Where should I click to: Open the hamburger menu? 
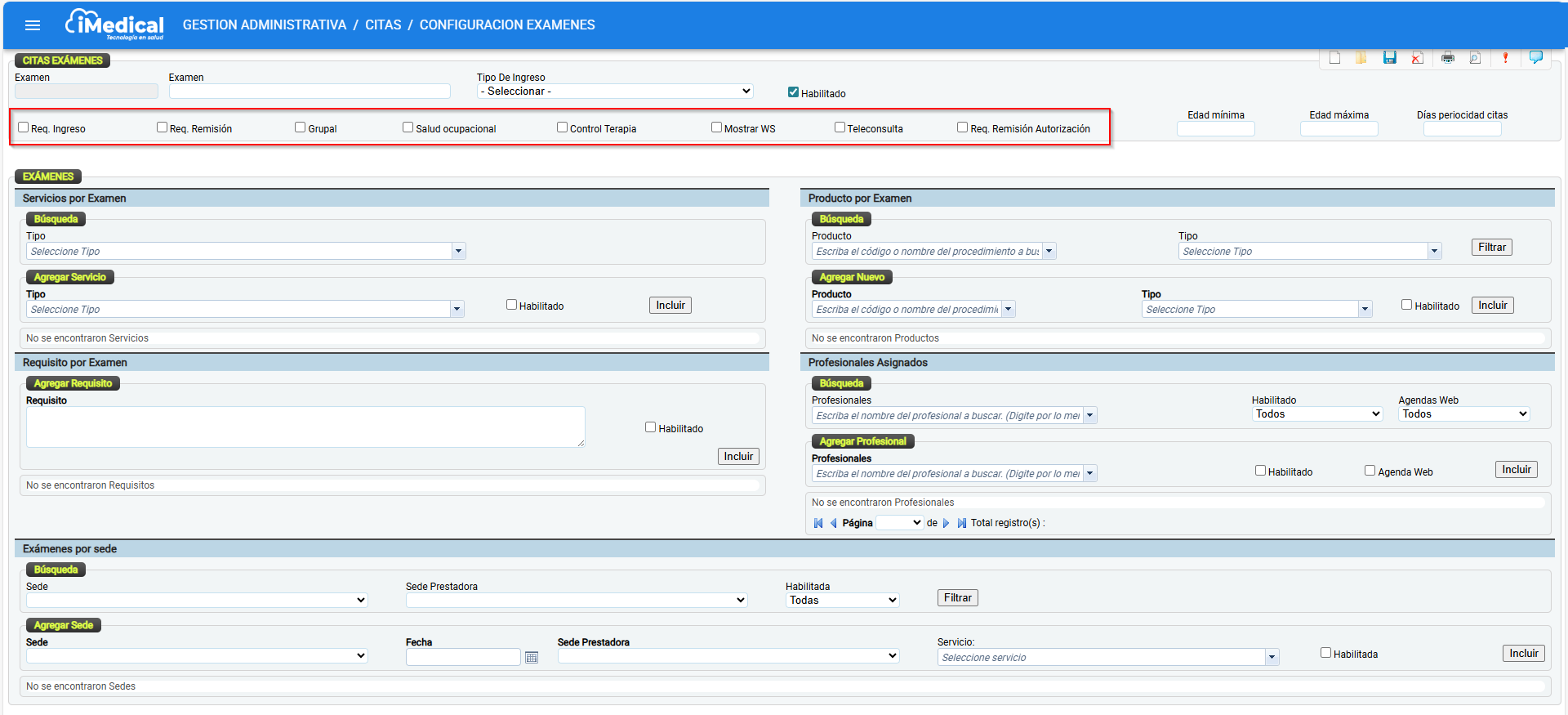tap(33, 25)
